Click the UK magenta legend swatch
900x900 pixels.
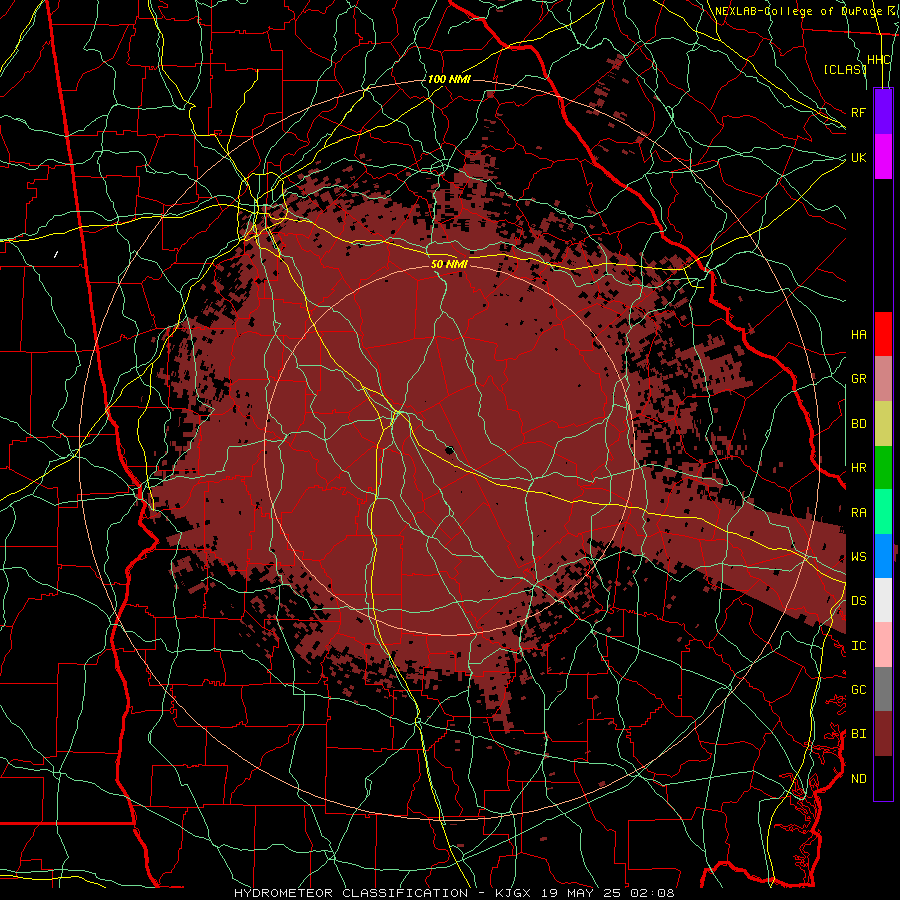pos(883,157)
